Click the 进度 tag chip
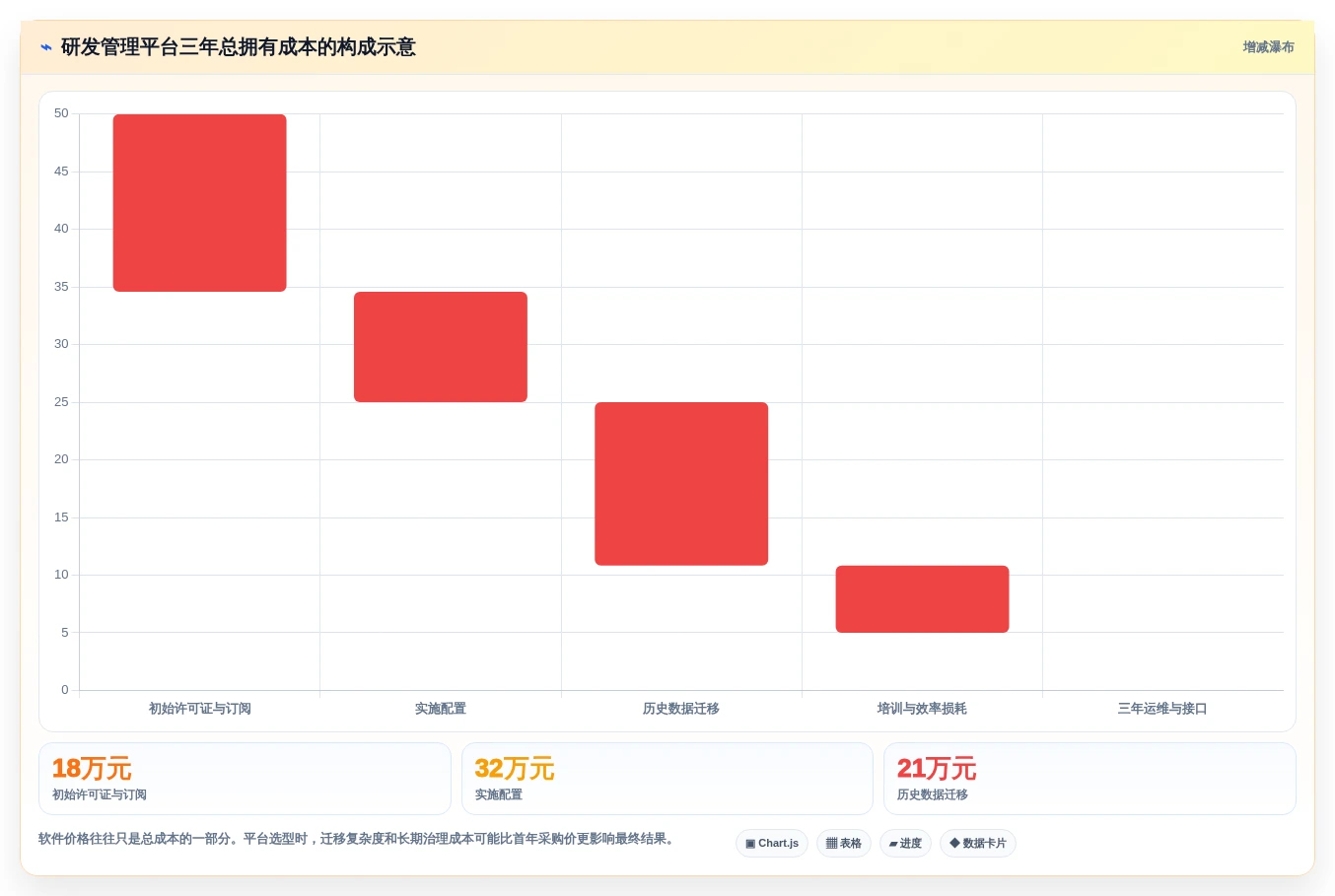This screenshot has height=896, width=1335. pyautogui.click(x=905, y=844)
